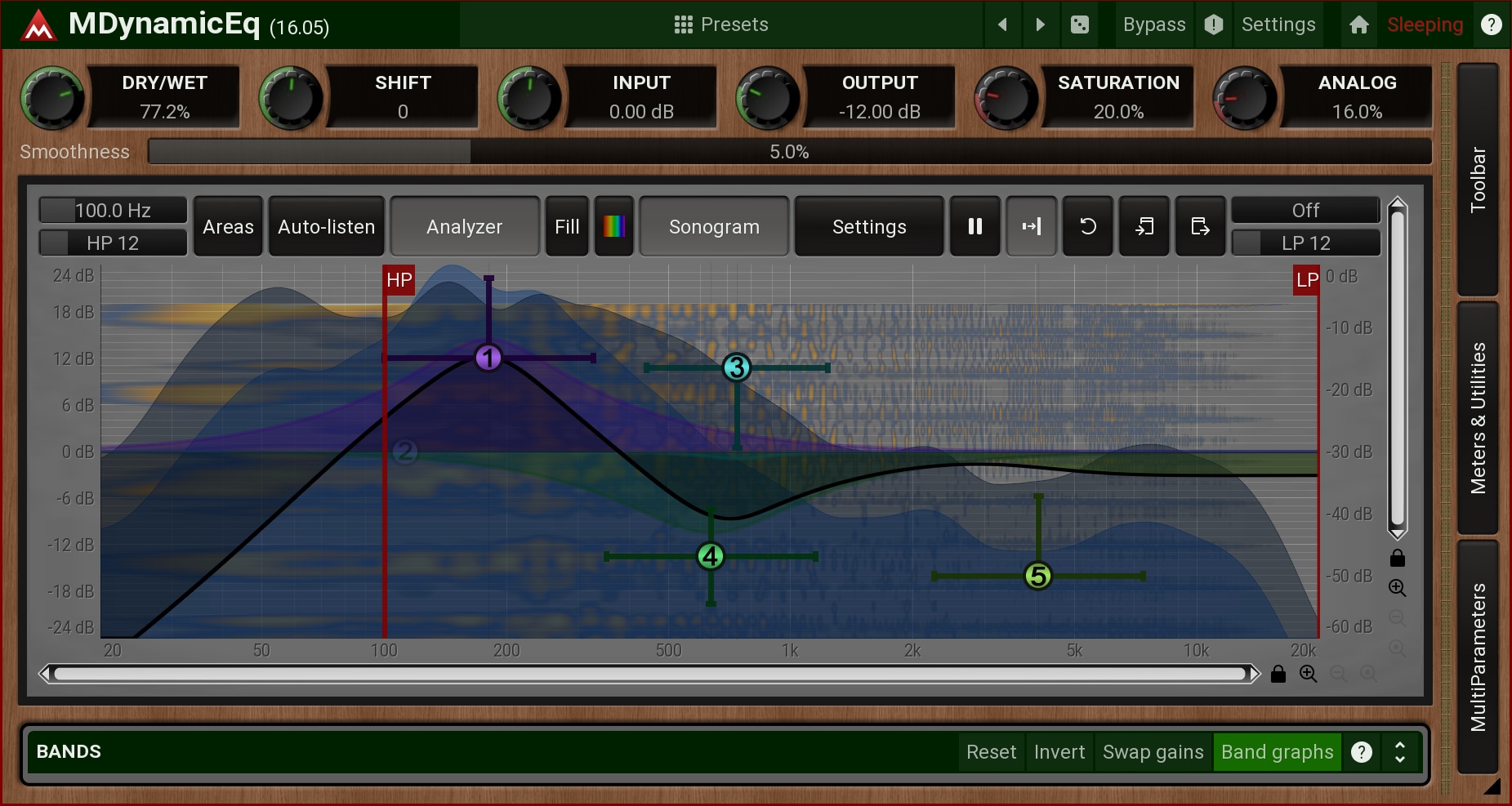This screenshot has width=1512, height=806.
Task: Click the import arrow-into-page icon
Action: point(1144,227)
